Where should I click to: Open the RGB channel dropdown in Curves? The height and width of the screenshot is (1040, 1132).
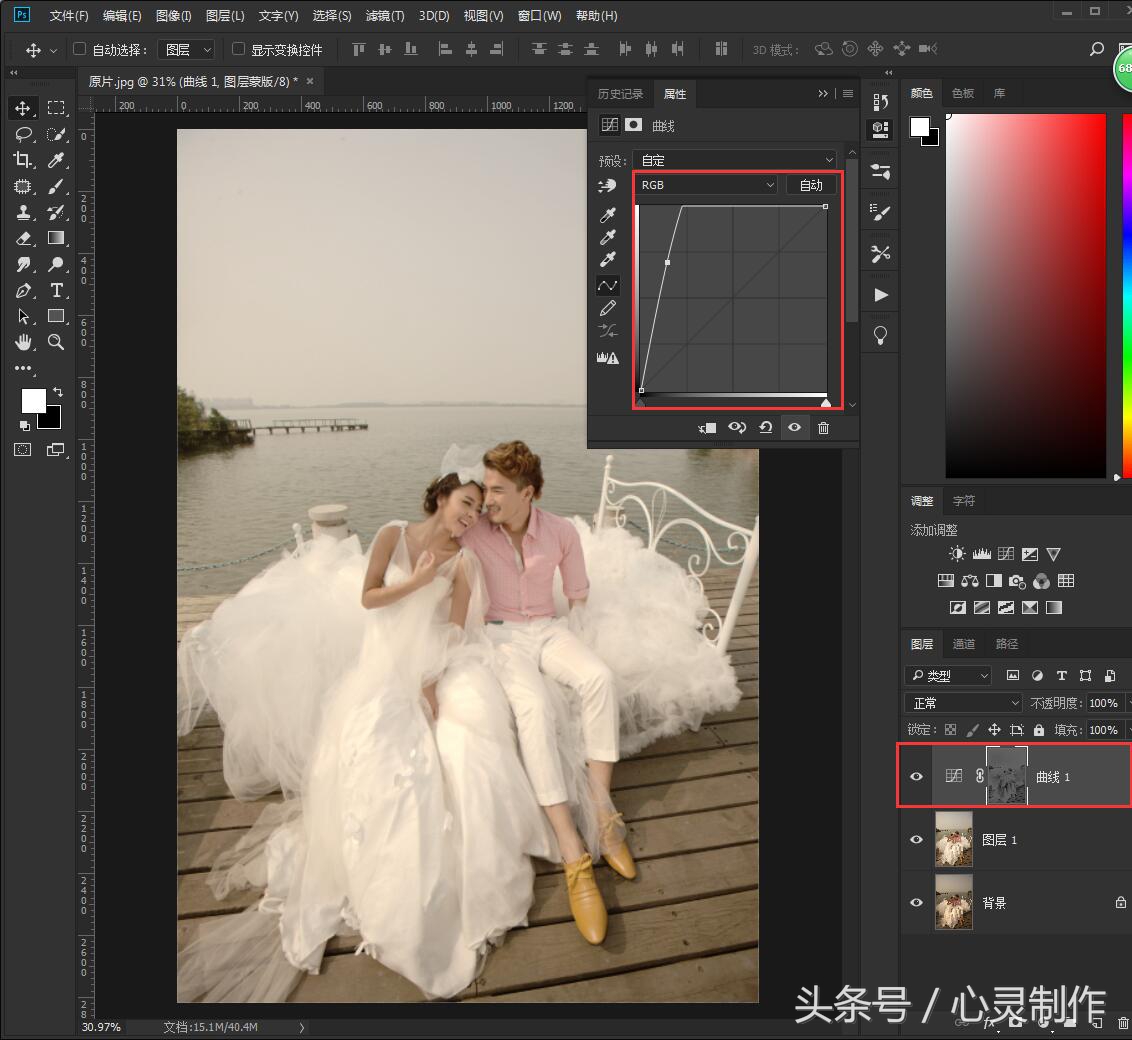(x=705, y=184)
